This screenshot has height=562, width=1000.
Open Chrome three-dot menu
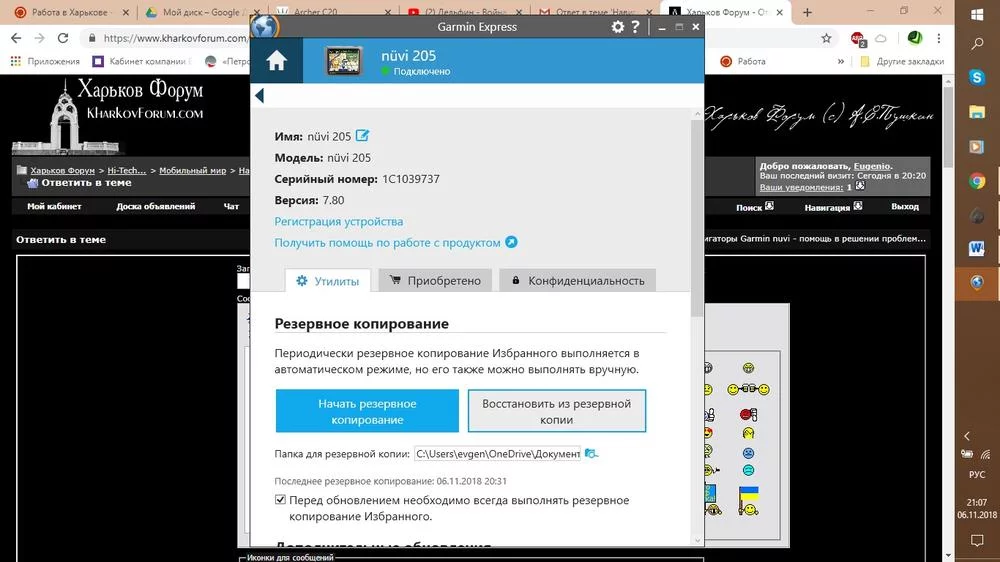[939, 38]
